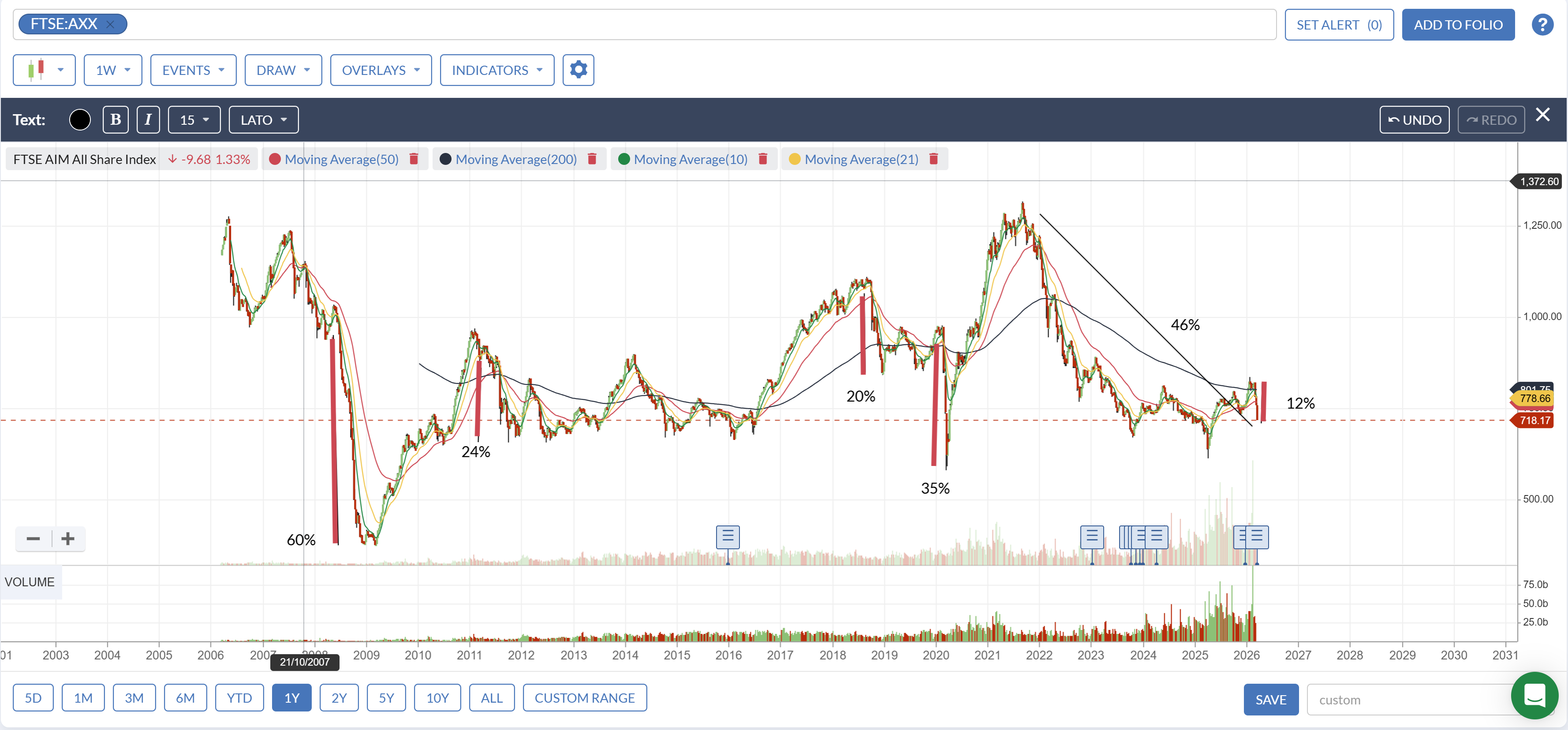Viewport: 1568px width, 730px height.
Task: Click the Moving Average(200) label
Action: click(515, 160)
